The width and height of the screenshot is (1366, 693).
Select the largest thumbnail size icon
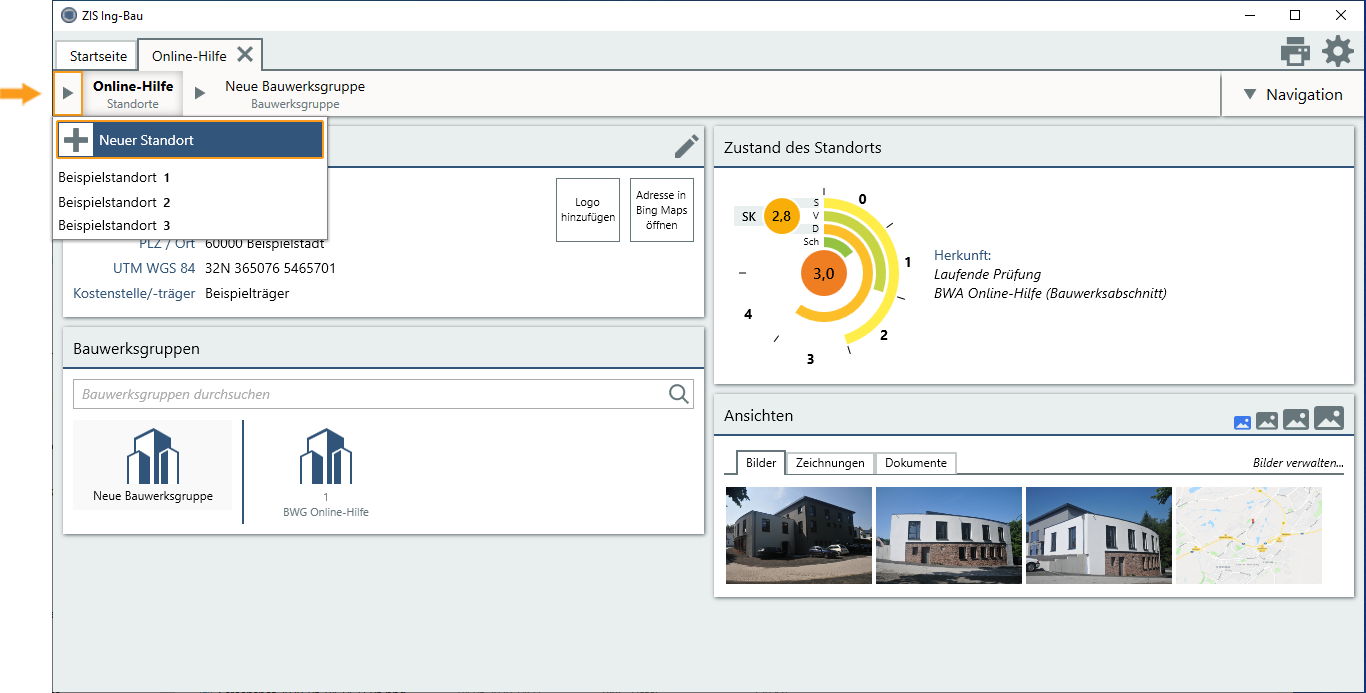[x=1328, y=419]
